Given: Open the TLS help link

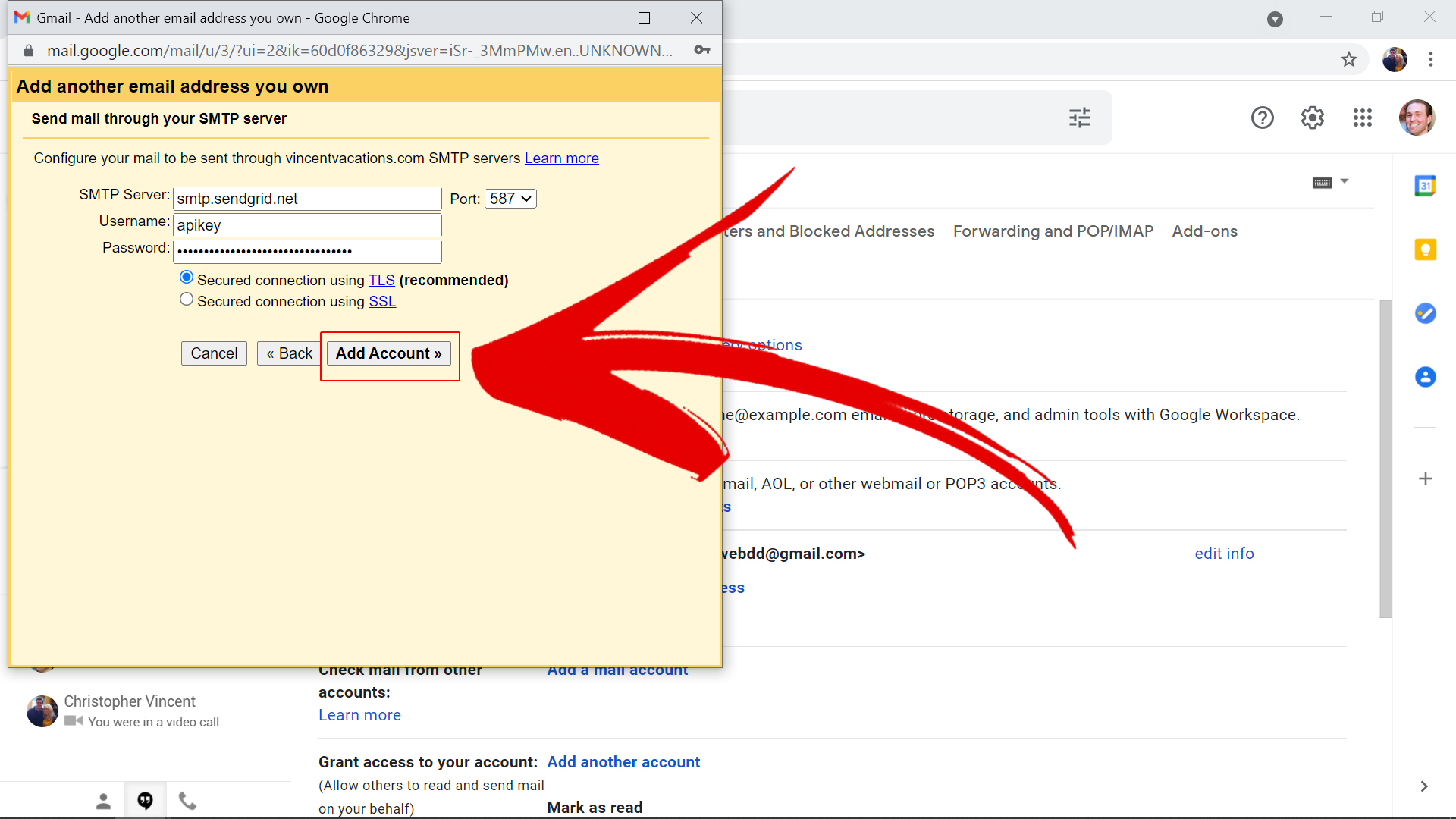Looking at the screenshot, I should pos(381,280).
